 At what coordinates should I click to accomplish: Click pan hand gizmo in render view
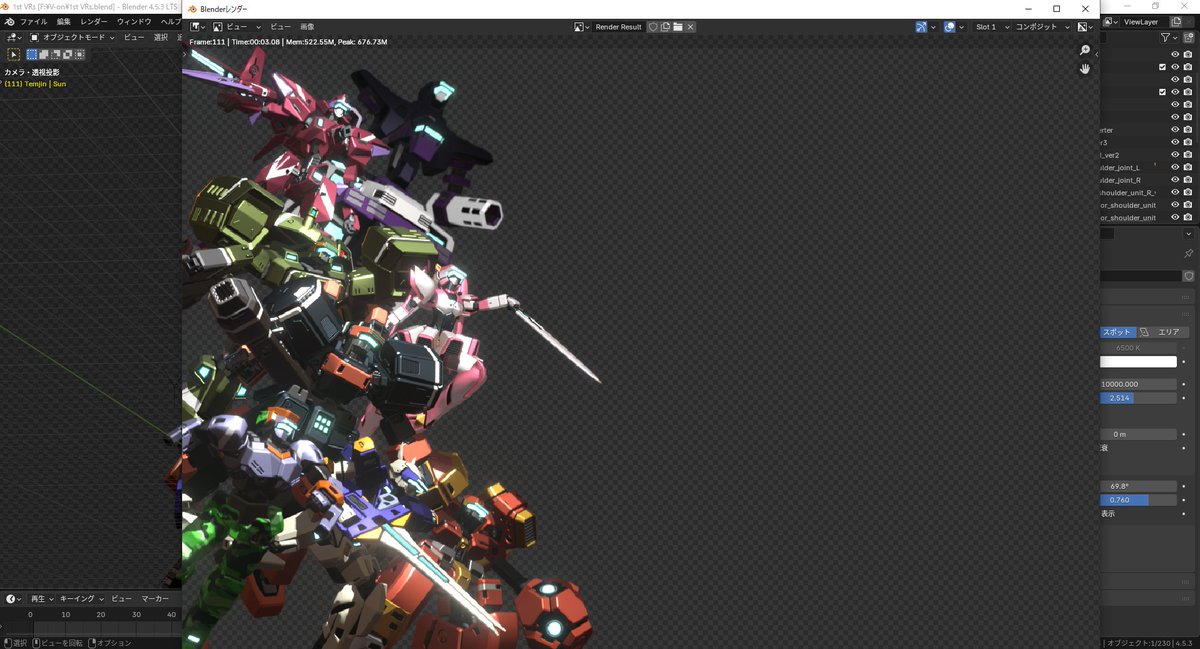(1085, 68)
